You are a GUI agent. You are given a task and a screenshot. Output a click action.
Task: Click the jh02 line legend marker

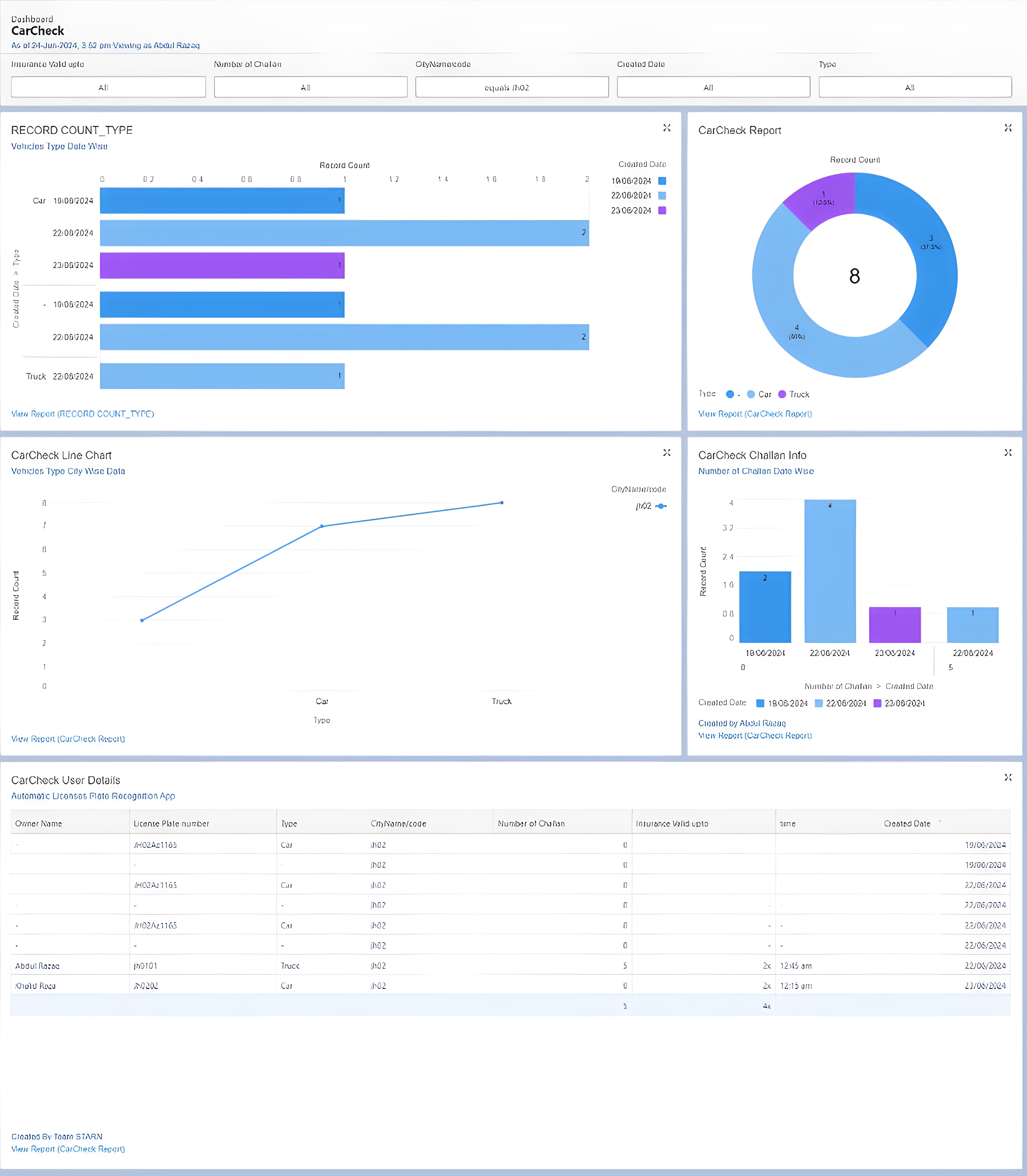point(661,506)
